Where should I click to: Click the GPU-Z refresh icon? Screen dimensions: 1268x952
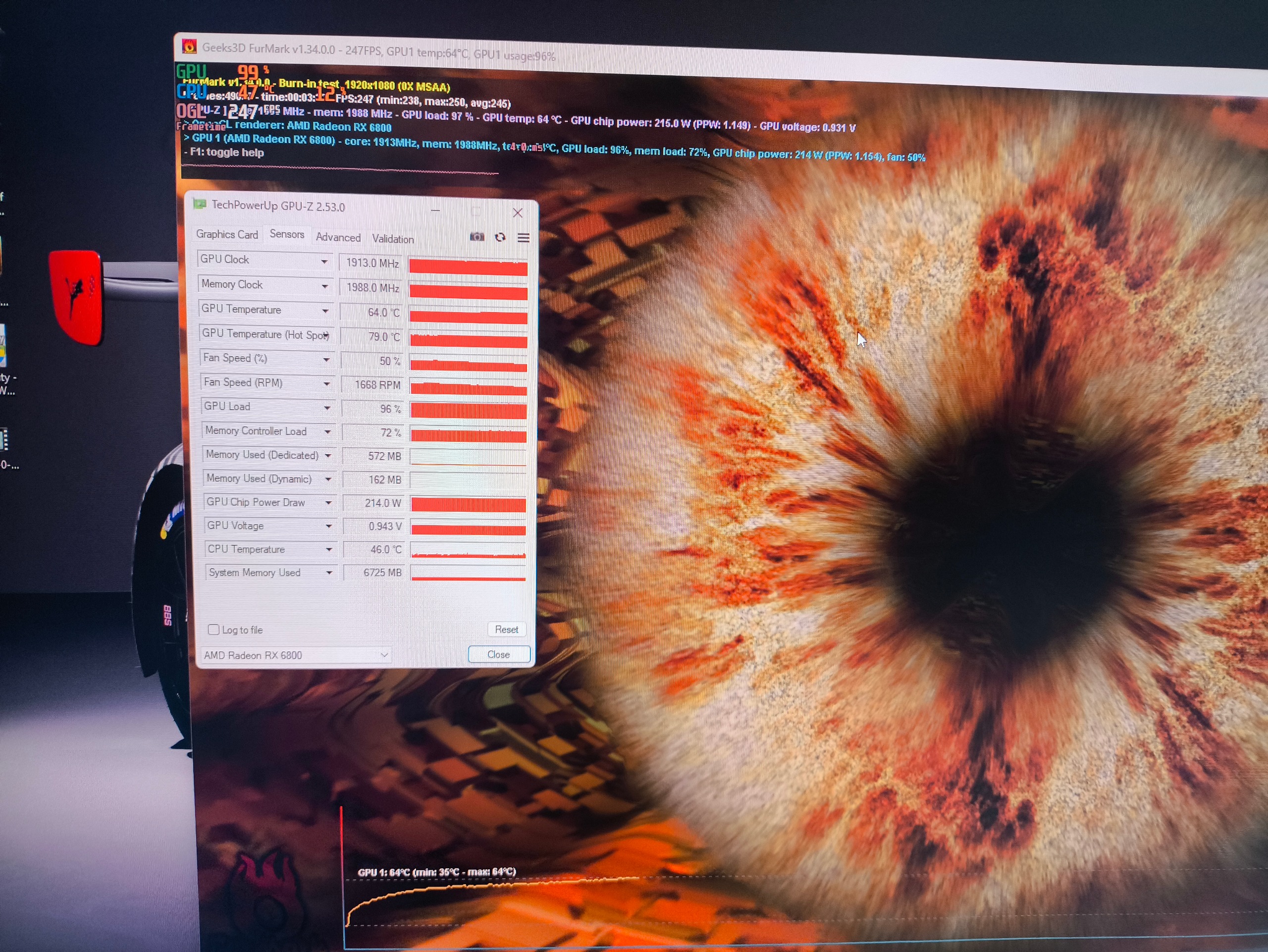(500, 237)
